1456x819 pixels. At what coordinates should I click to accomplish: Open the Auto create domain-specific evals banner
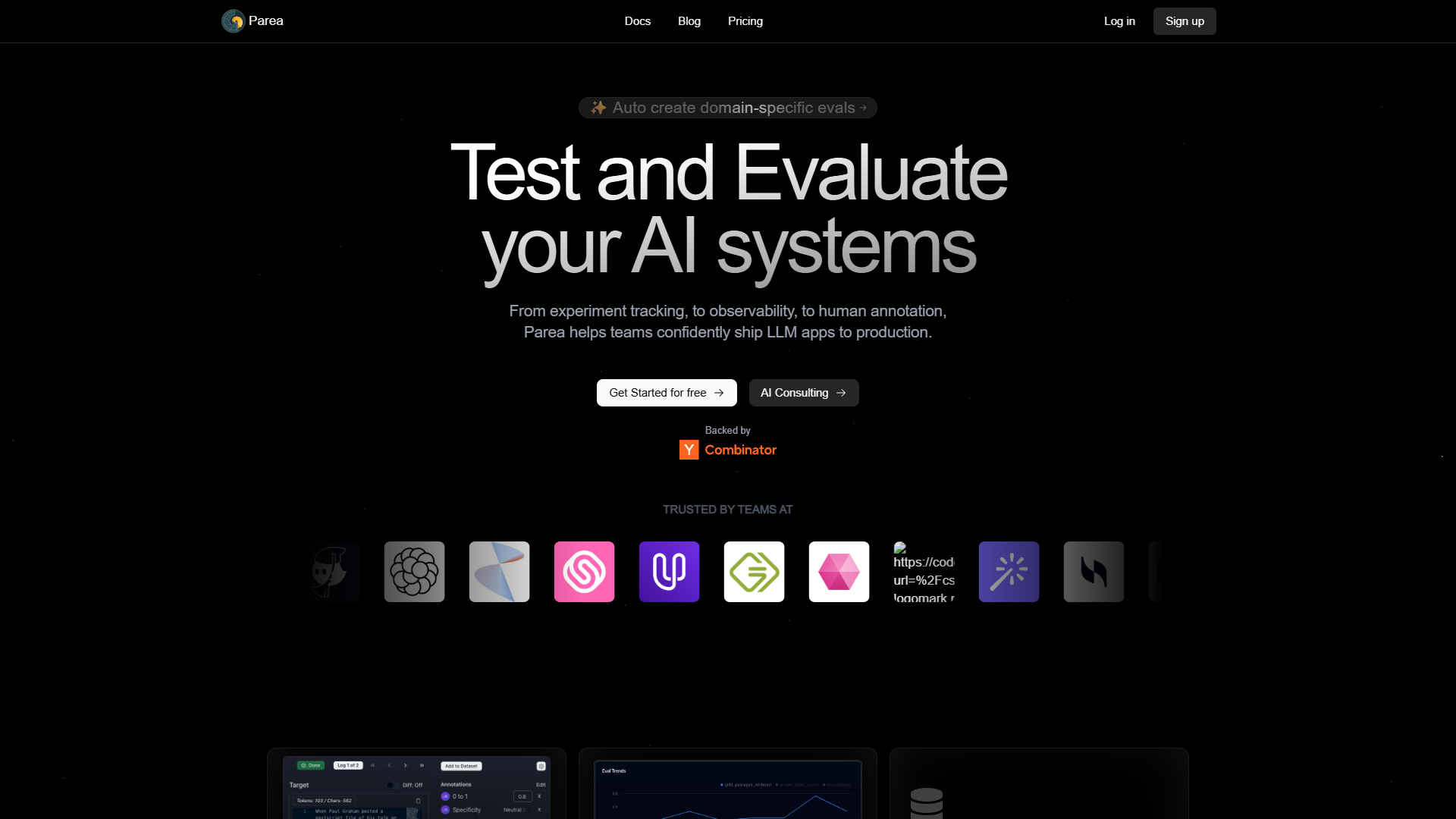pyautogui.click(x=728, y=108)
